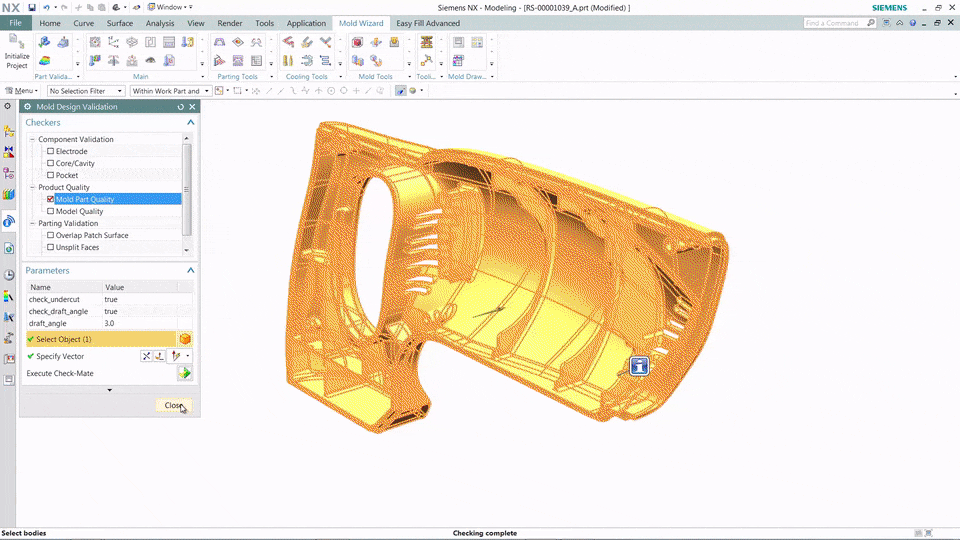Click the check_draft_angle parameter name
This screenshot has width=960, height=540.
click(58, 311)
